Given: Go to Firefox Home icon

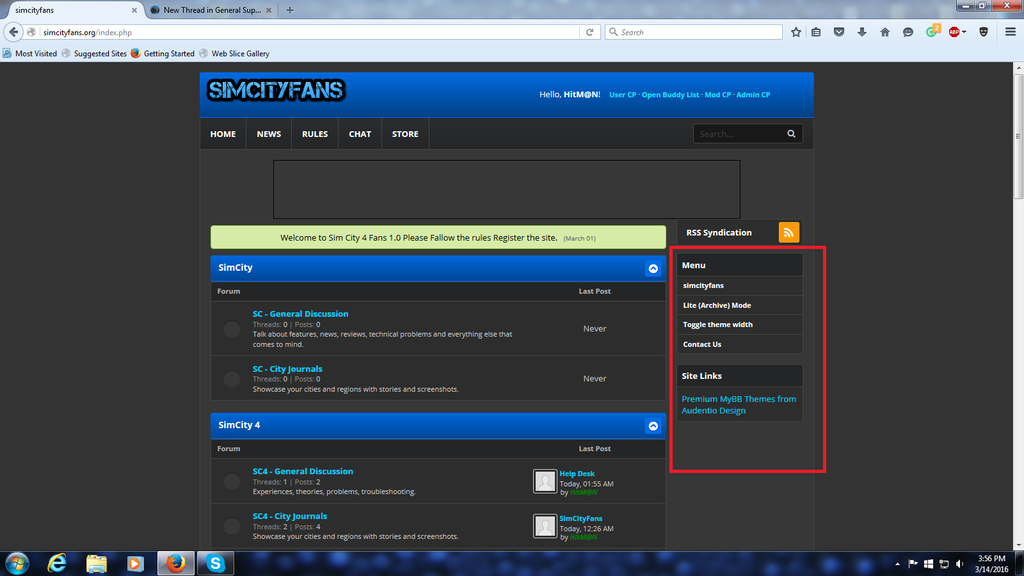Looking at the screenshot, I should pyautogui.click(x=885, y=32).
